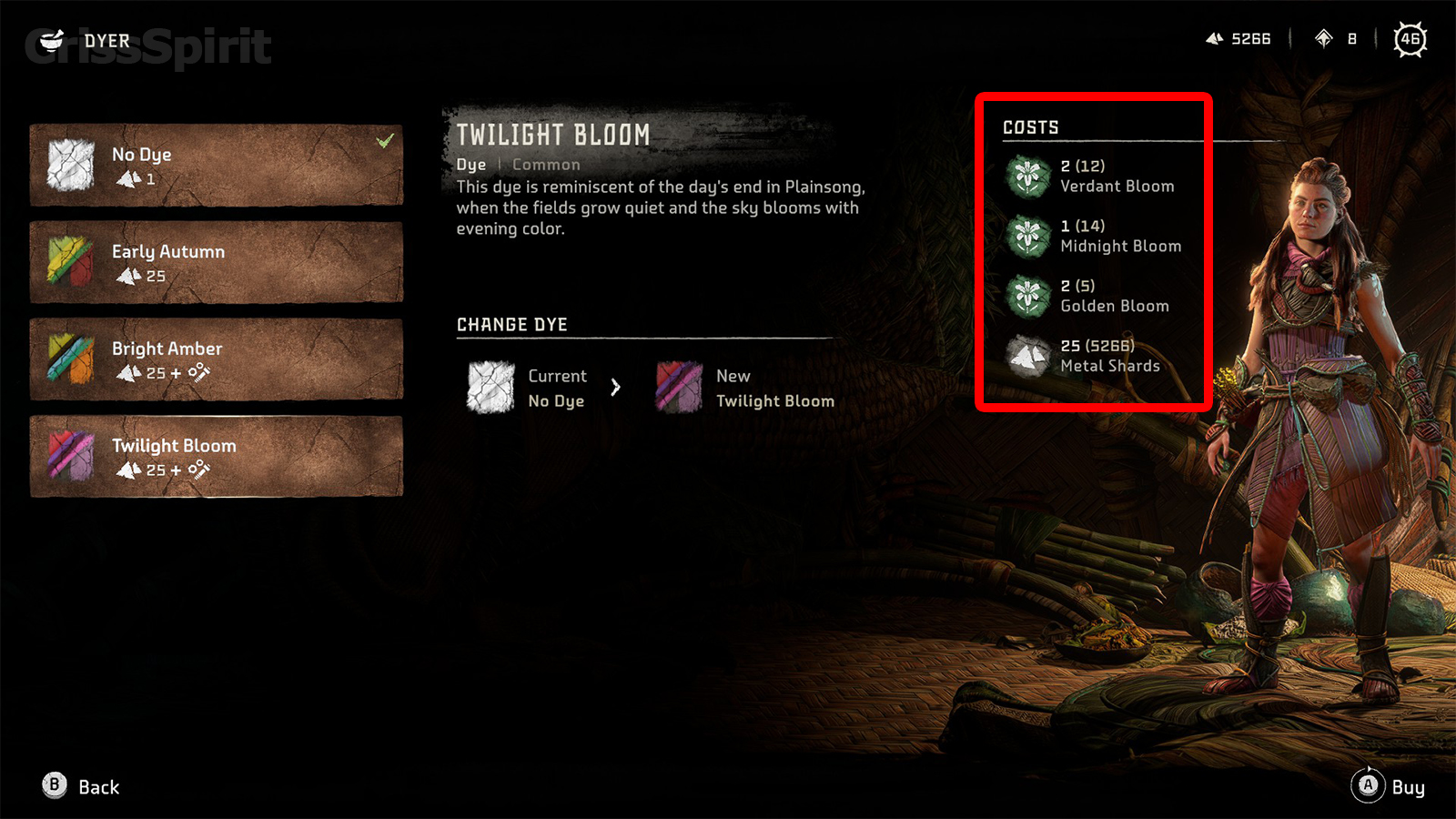This screenshot has height=819, width=1456.
Task: Click the arrow between current and new dye
Action: (x=616, y=388)
